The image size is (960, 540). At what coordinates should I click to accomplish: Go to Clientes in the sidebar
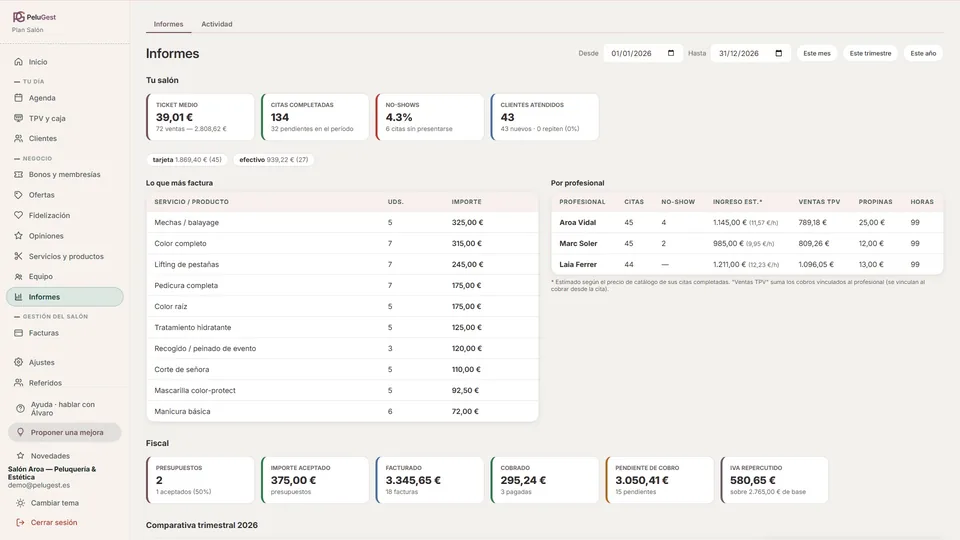pyautogui.click(x=65, y=138)
